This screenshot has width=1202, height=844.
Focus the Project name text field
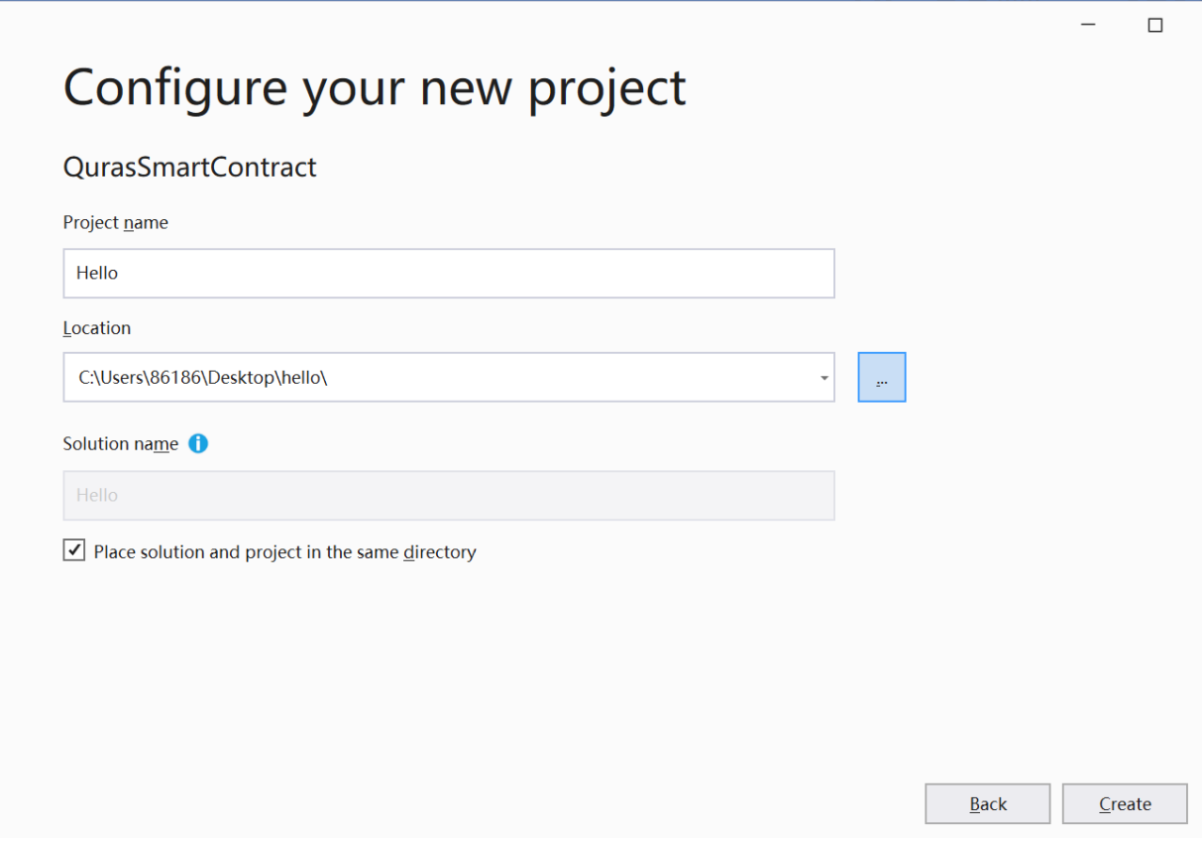(x=448, y=273)
